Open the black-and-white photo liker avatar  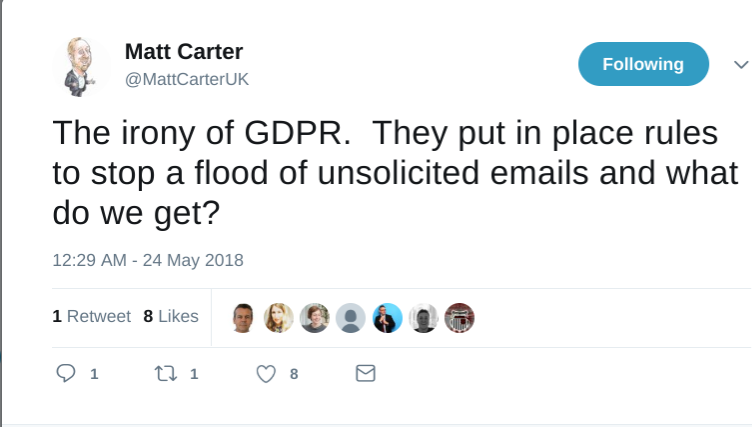(423, 318)
